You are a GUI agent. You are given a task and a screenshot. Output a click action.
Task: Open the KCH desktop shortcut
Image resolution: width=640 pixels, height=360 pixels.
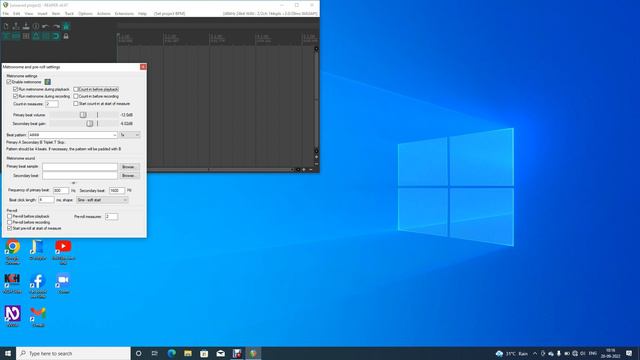tap(13, 283)
